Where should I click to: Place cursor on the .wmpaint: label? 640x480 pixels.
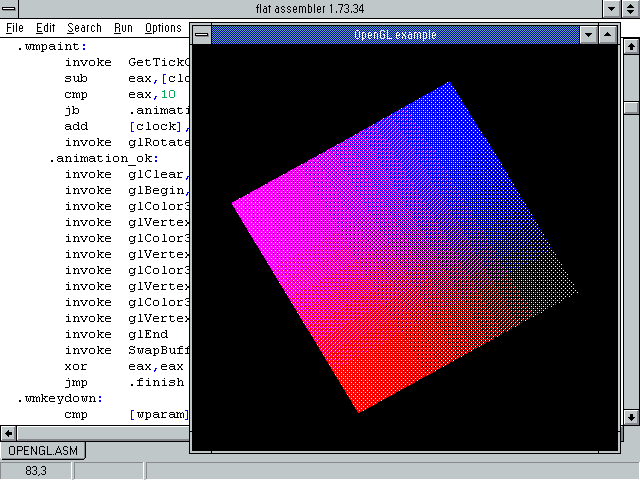(x=52, y=47)
